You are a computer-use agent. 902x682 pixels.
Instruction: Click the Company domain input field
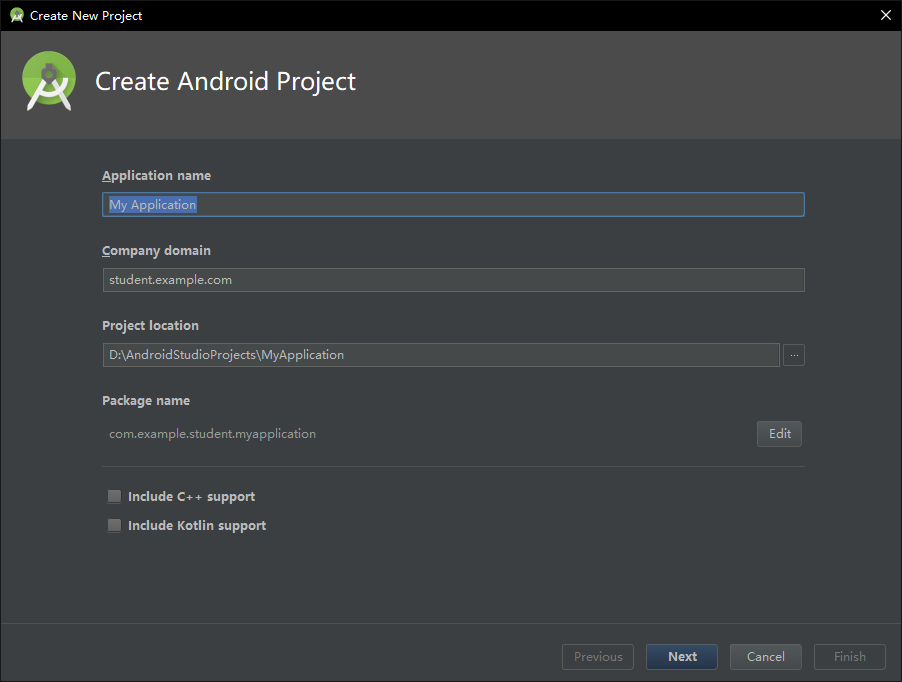pos(453,280)
